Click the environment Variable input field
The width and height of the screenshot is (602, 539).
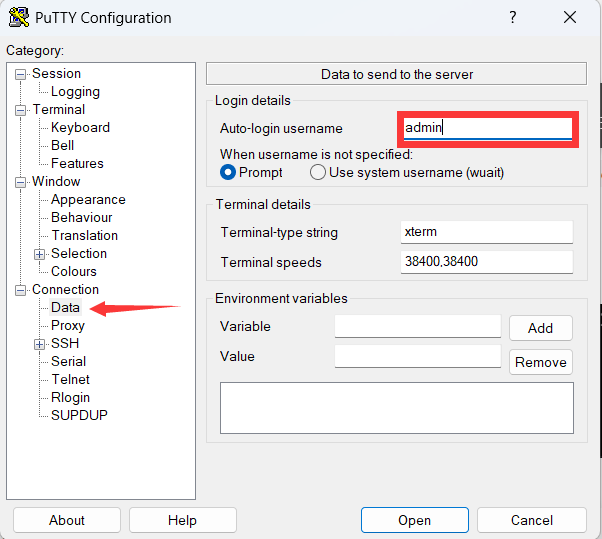418,326
